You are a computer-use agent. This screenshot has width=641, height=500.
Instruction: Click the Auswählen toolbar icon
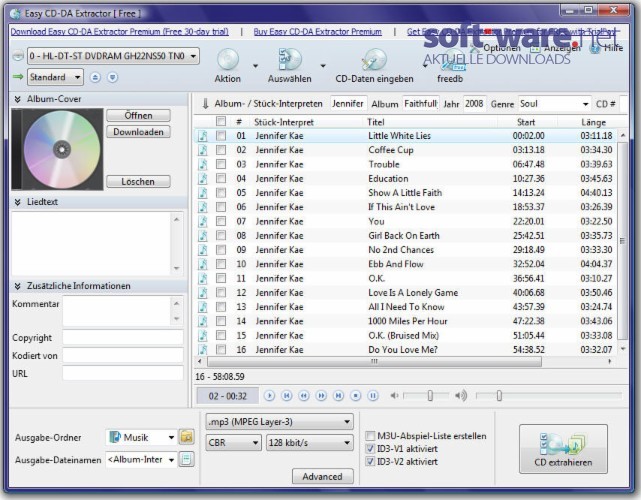[289, 60]
